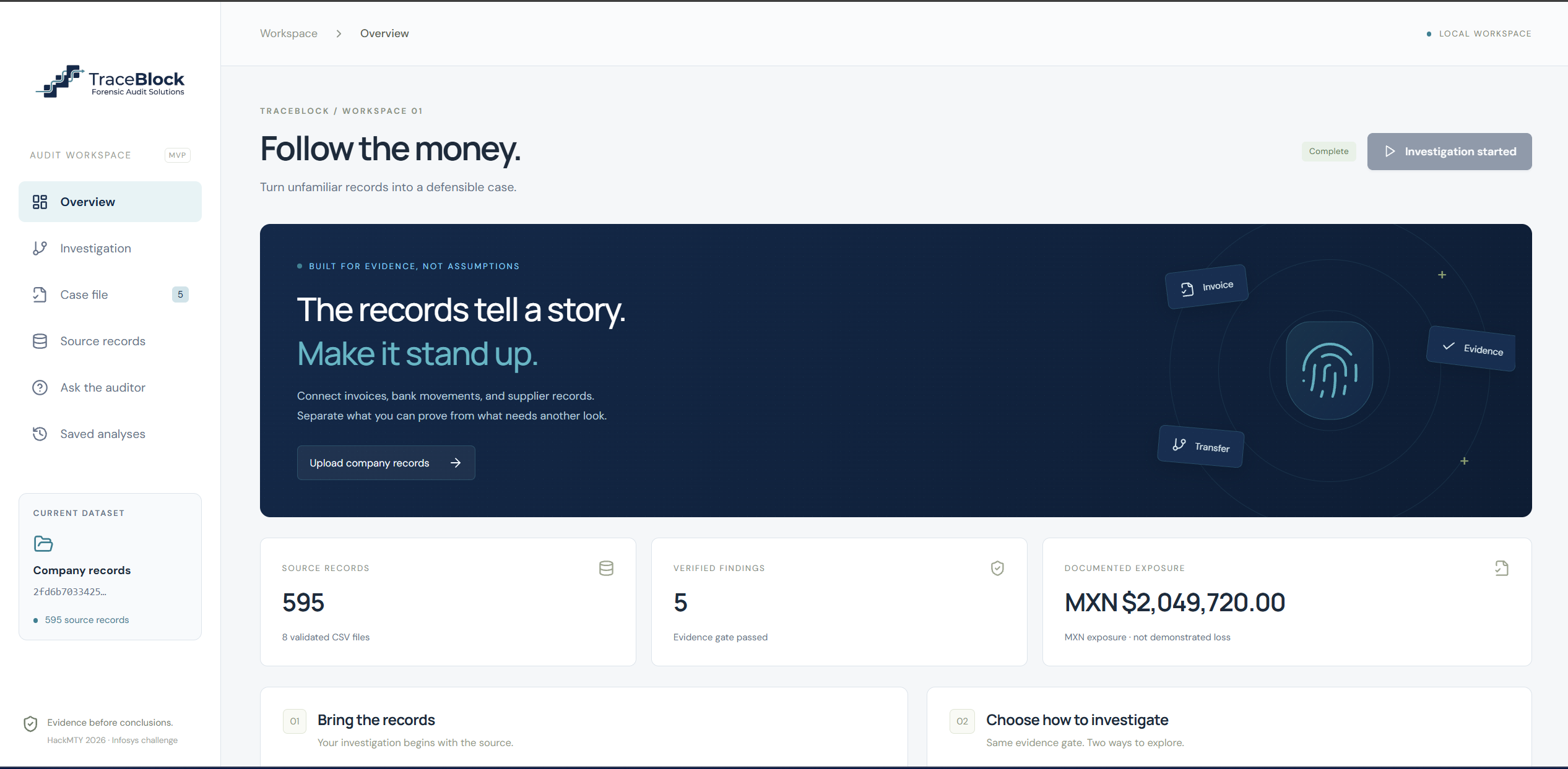Click the Overview grid icon in sidebar
1568x769 pixels.
[x=40, y=202]
